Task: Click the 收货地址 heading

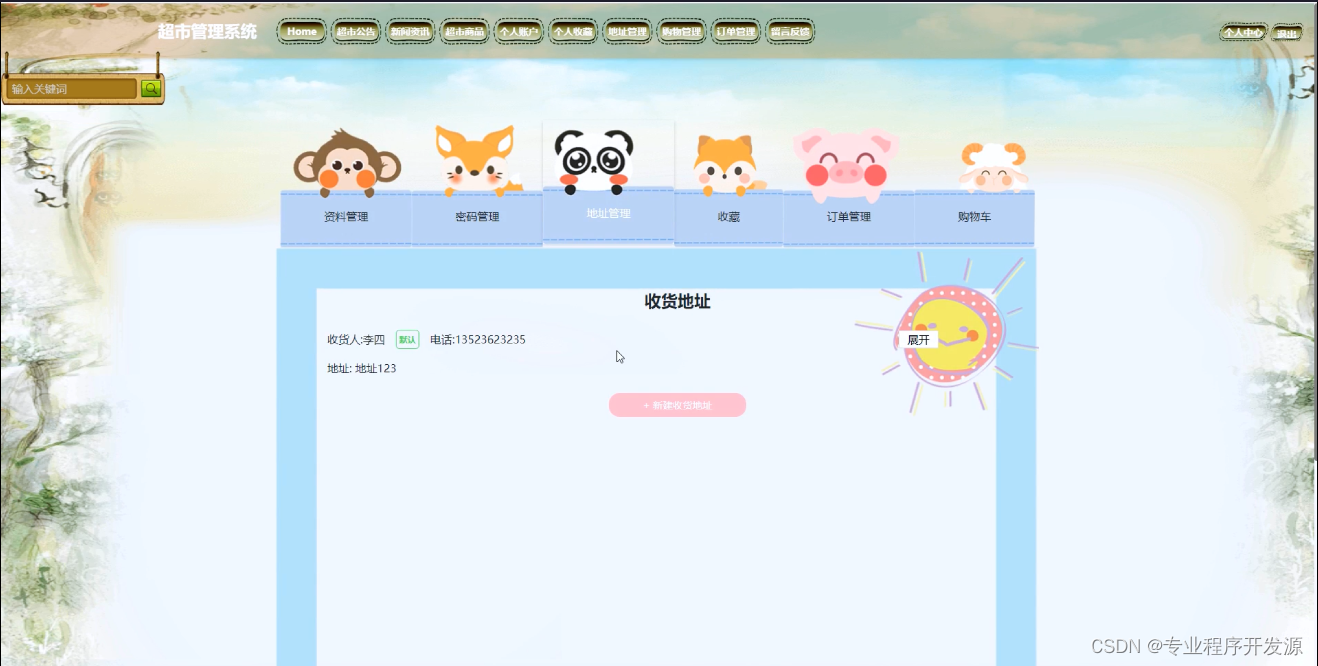Action: pos(677,302)
